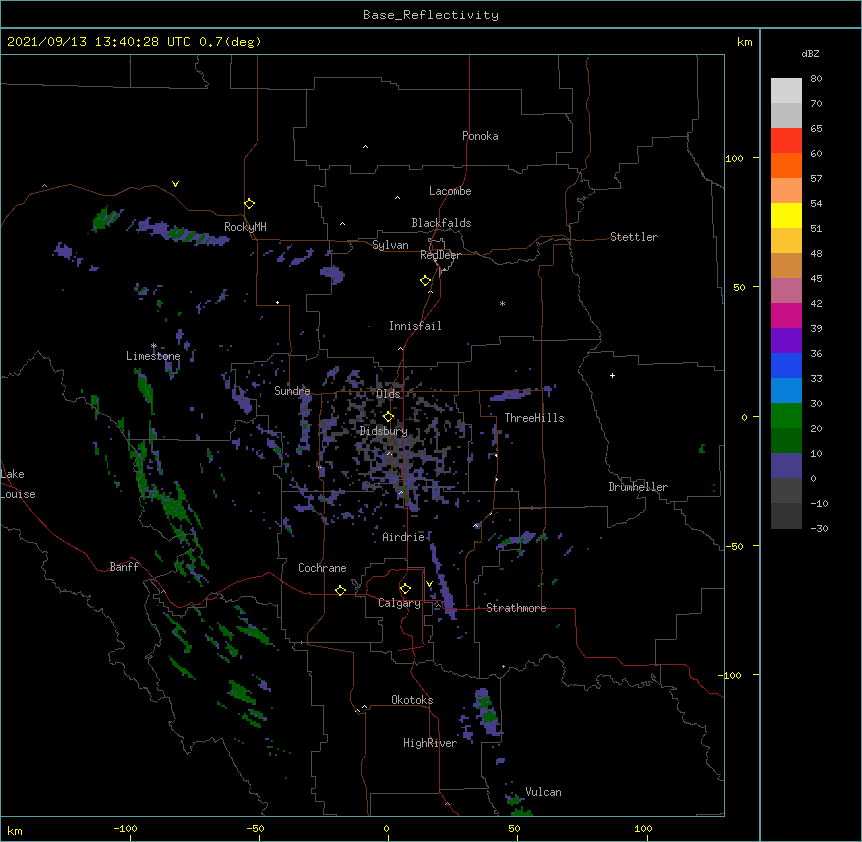Click the Banff label
Image resolution: width=862 pixels, height=842 pixels.
pyautogui.click(x=124, y=567)
